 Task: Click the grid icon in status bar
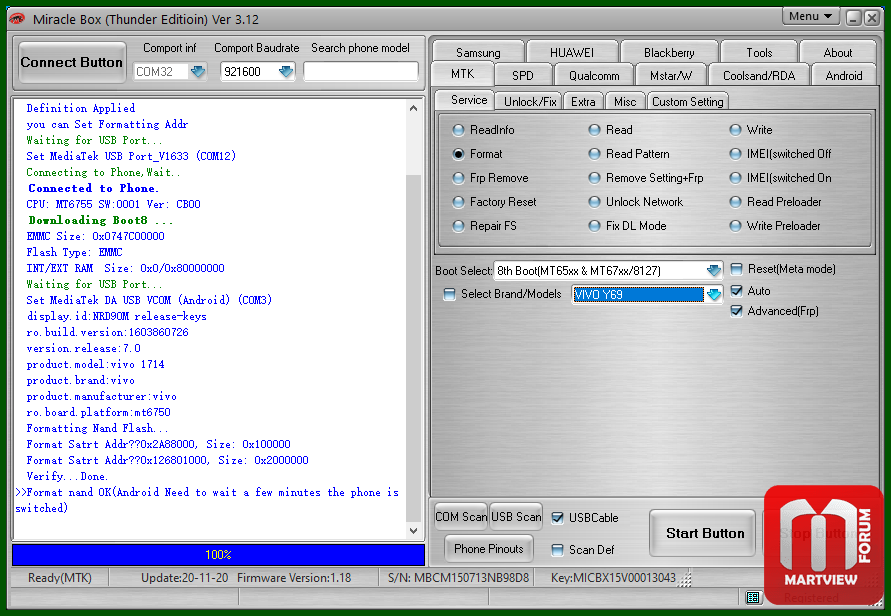click(753, 597)
